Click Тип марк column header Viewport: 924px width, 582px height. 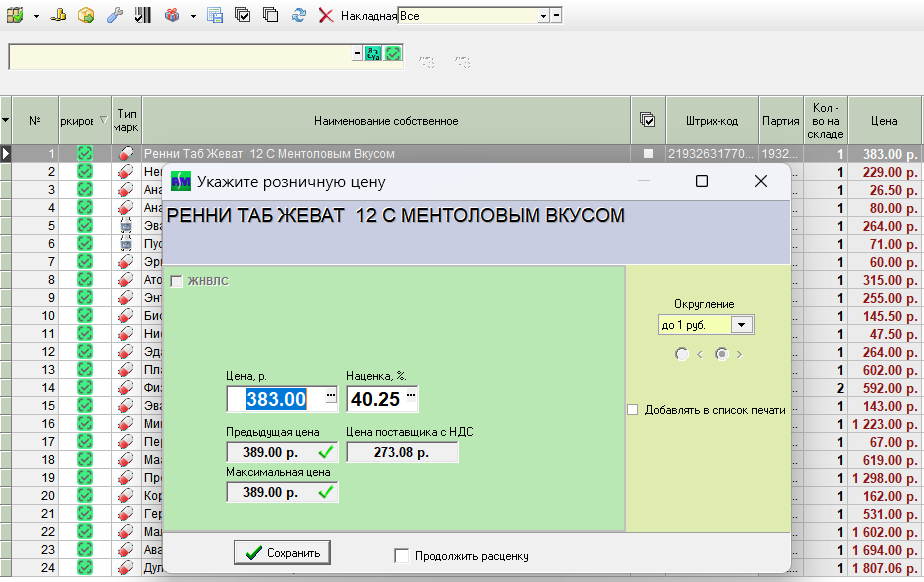[x=126, y=121]
